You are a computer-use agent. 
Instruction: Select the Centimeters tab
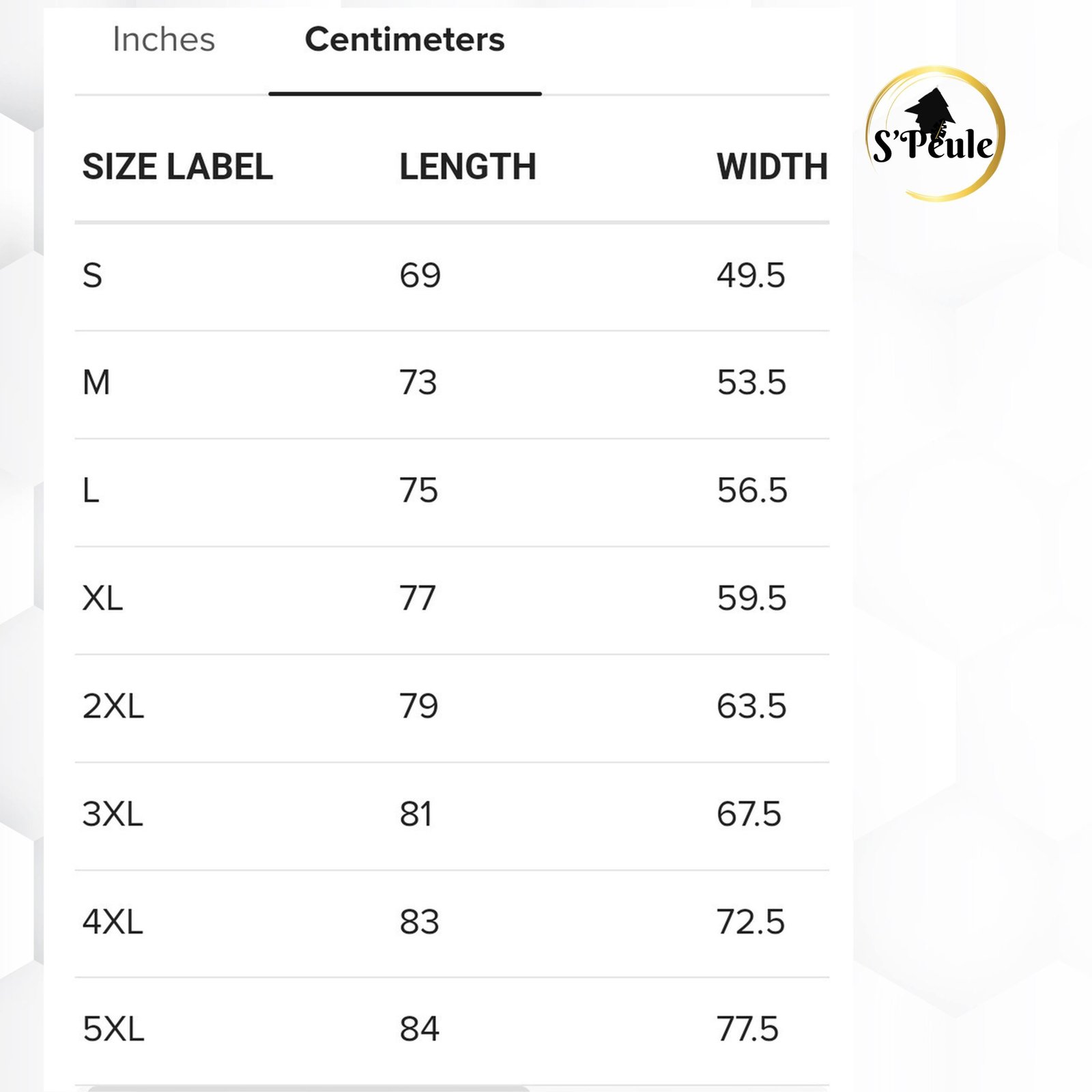(x=405, y=40)
